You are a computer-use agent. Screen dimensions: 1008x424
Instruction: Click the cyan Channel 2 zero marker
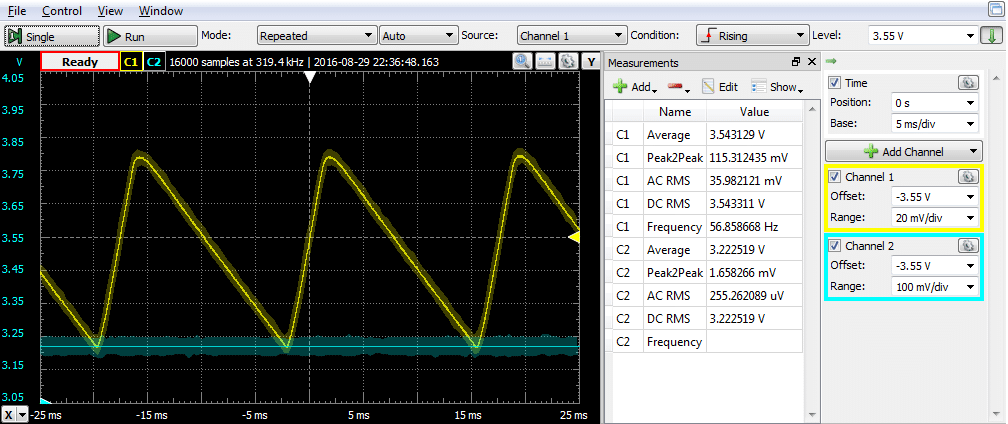(x=46, y=402)
